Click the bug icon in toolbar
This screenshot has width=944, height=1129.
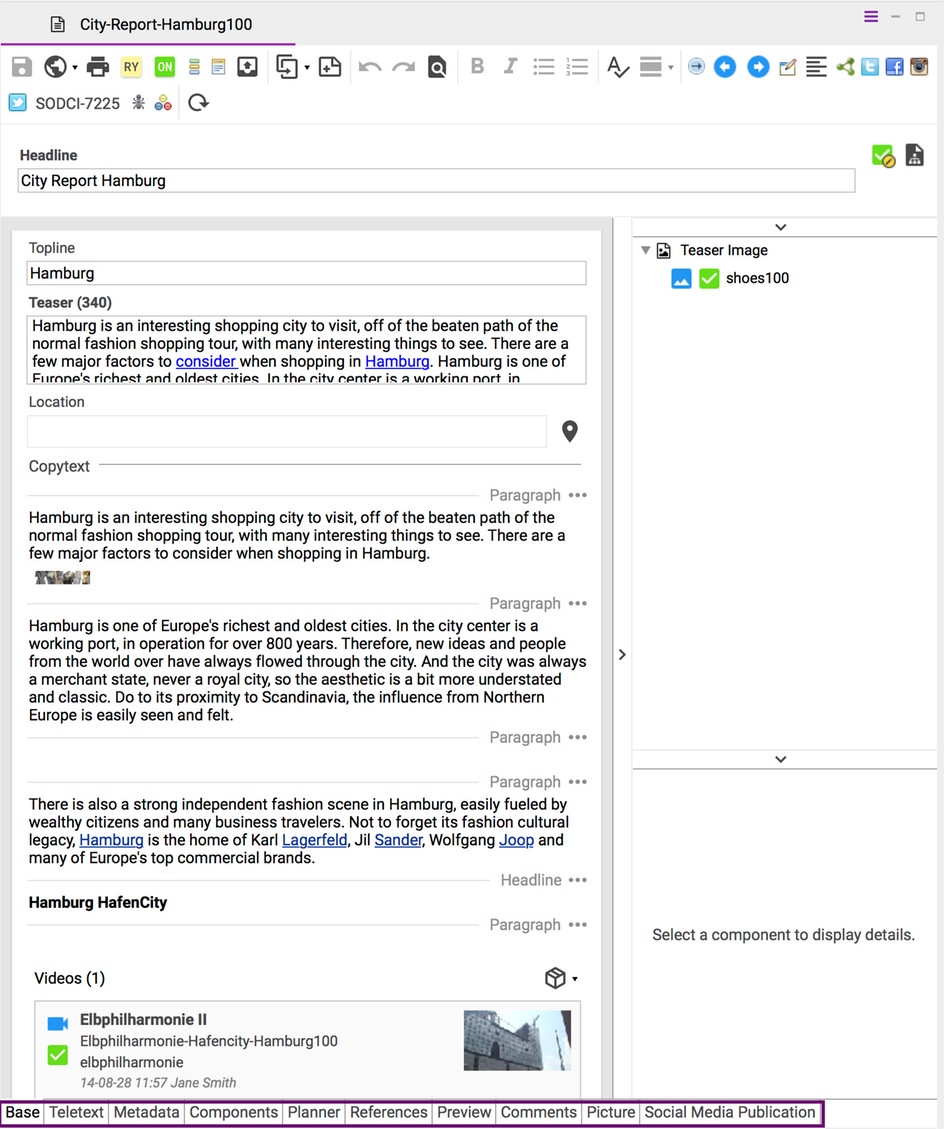pos(138,102)
